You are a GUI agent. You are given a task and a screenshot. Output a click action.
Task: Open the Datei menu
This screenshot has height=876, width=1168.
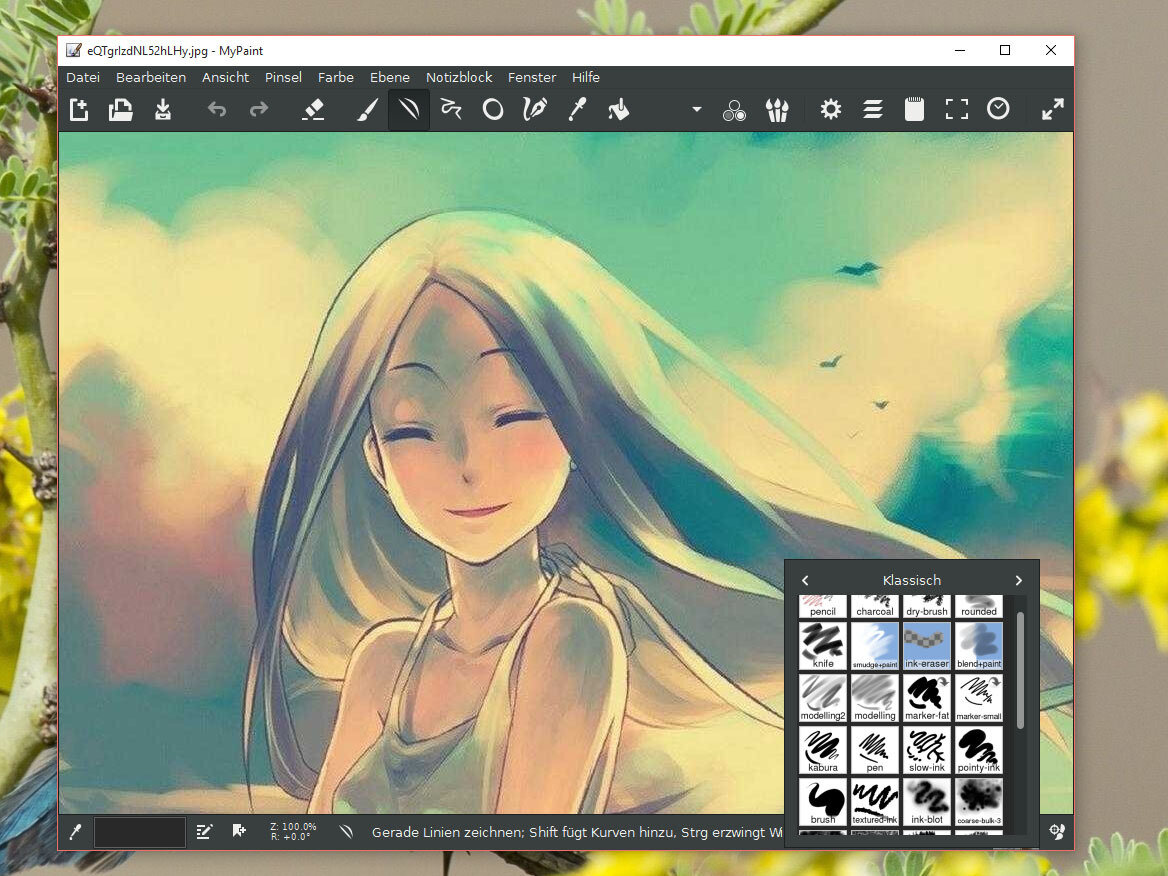pos(83,77)
